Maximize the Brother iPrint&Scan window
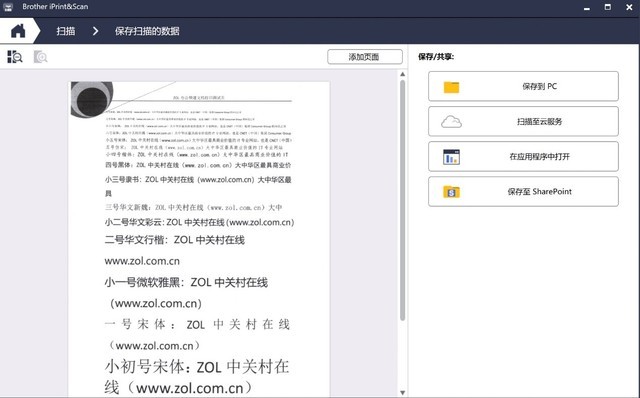 point(608,7)
